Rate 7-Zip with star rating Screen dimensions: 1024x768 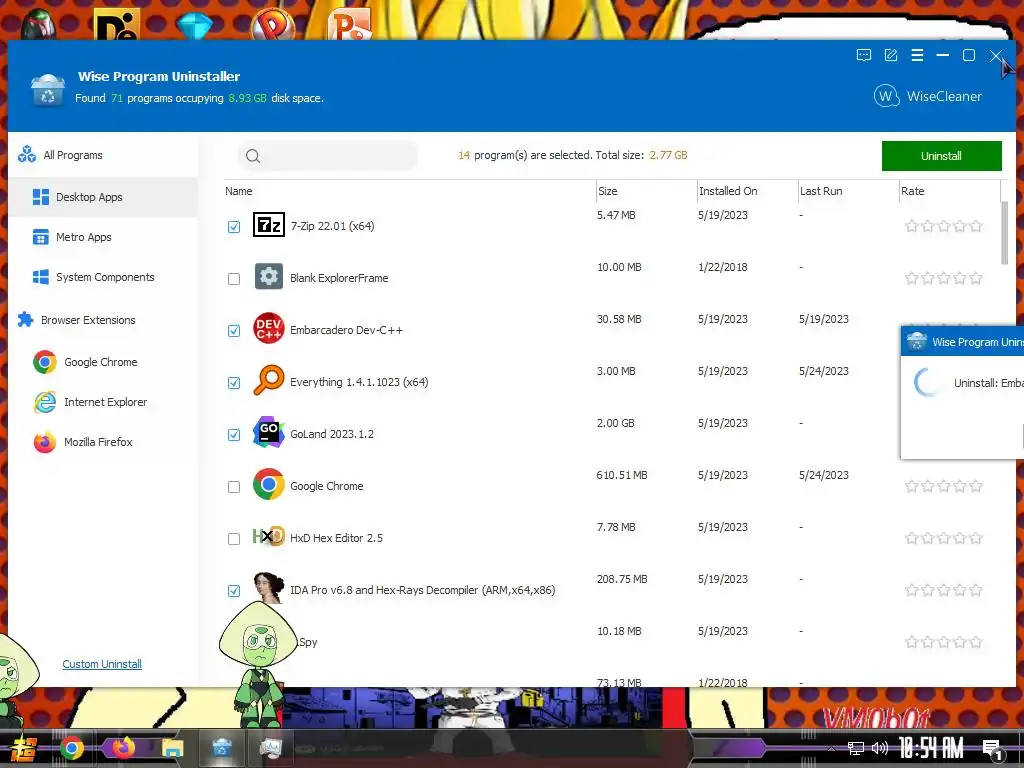click(944, 226)
